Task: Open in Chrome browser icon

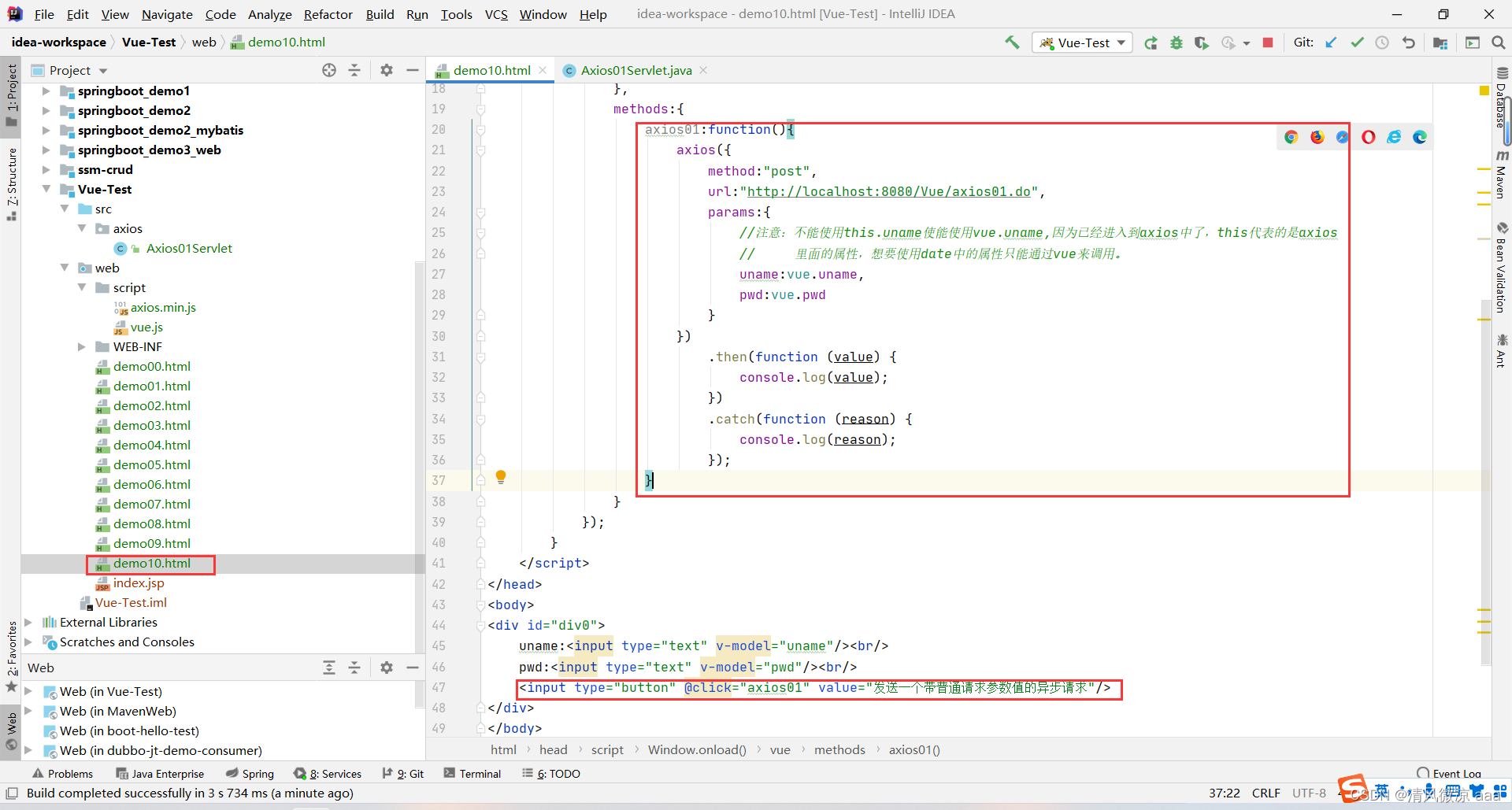Action: 1291,137
